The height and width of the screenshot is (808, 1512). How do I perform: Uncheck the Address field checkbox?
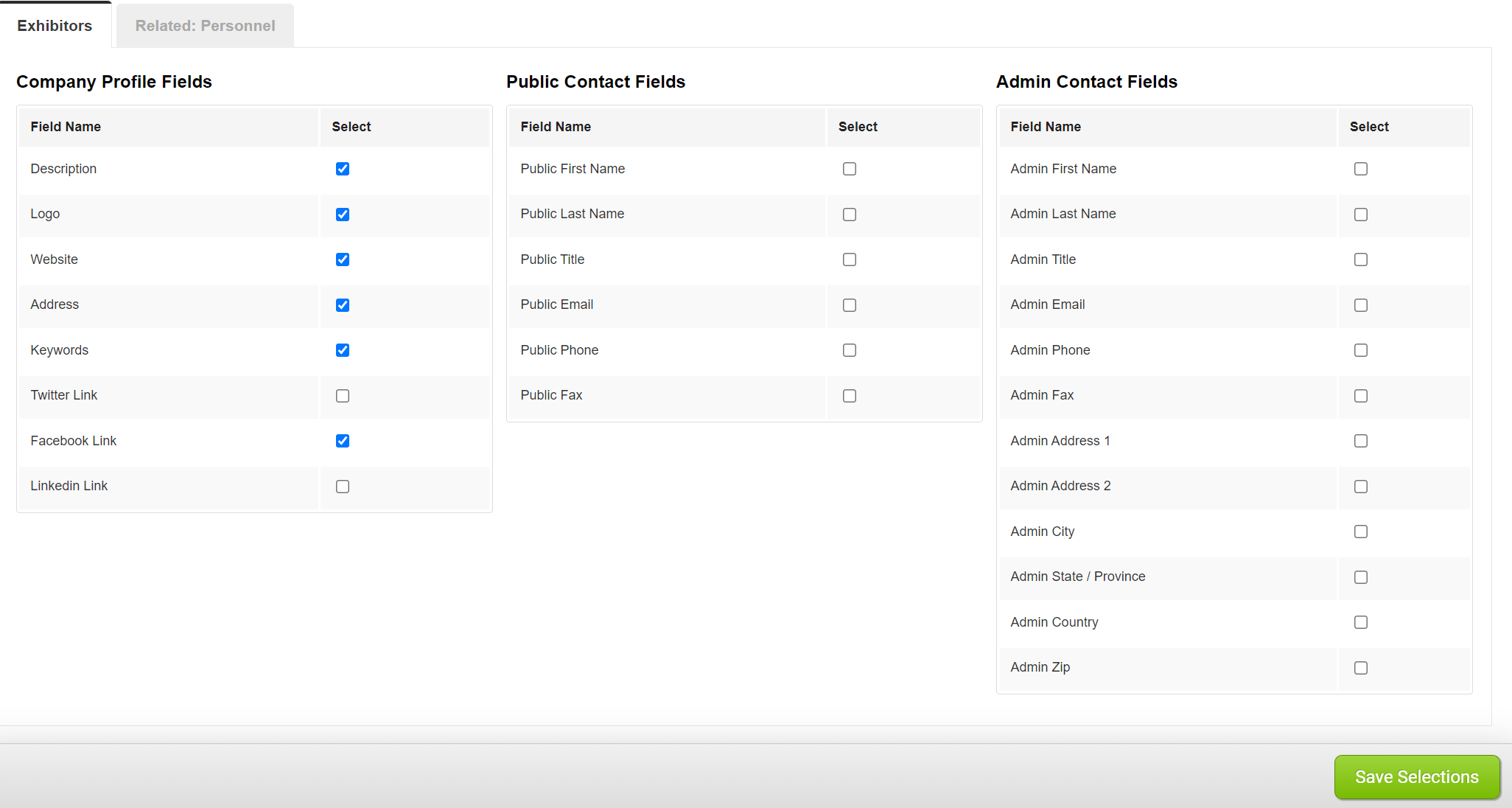pyautogui.click(x=343, y=305)
